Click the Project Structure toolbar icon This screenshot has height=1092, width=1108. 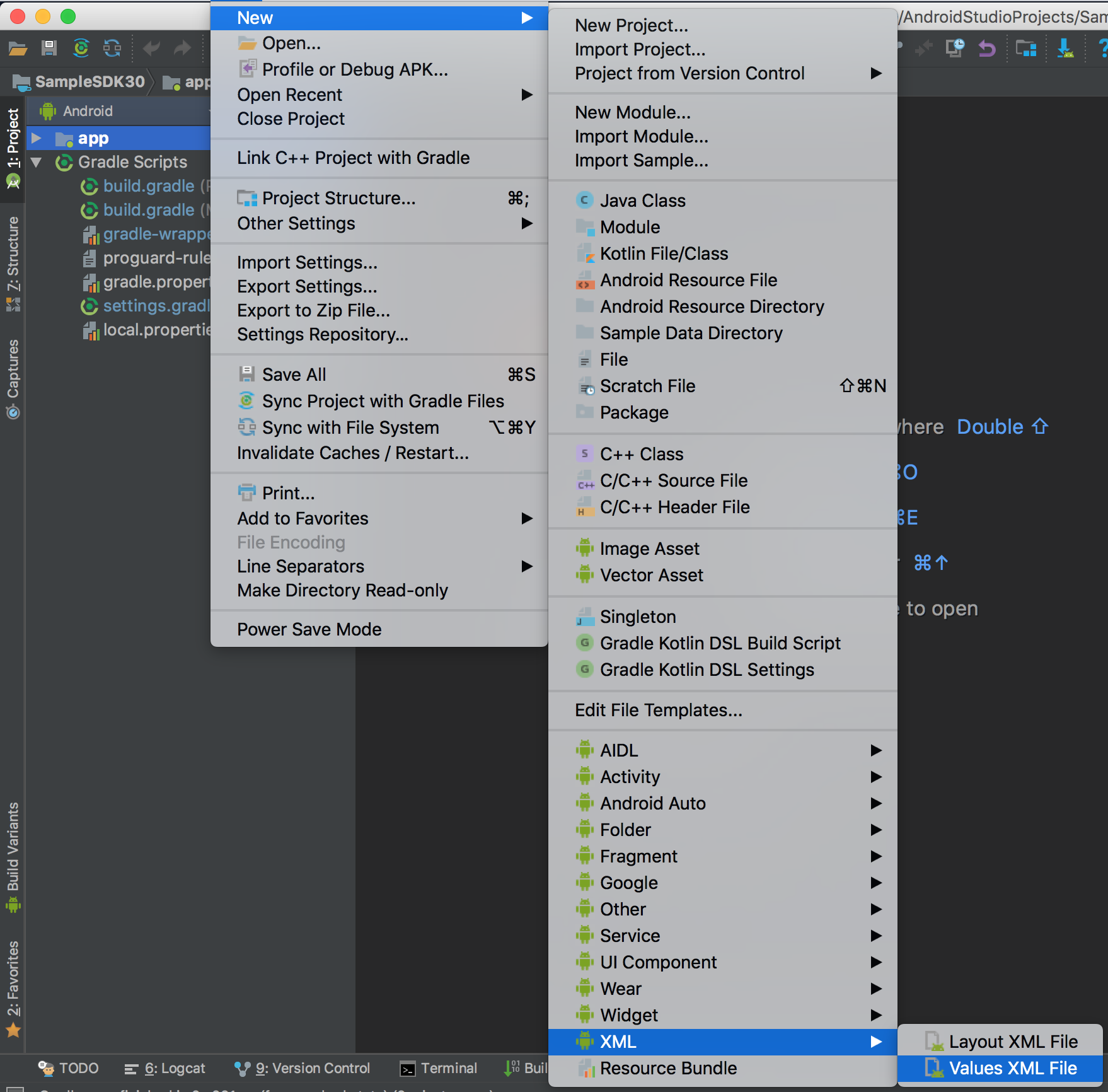point(1026,49)
